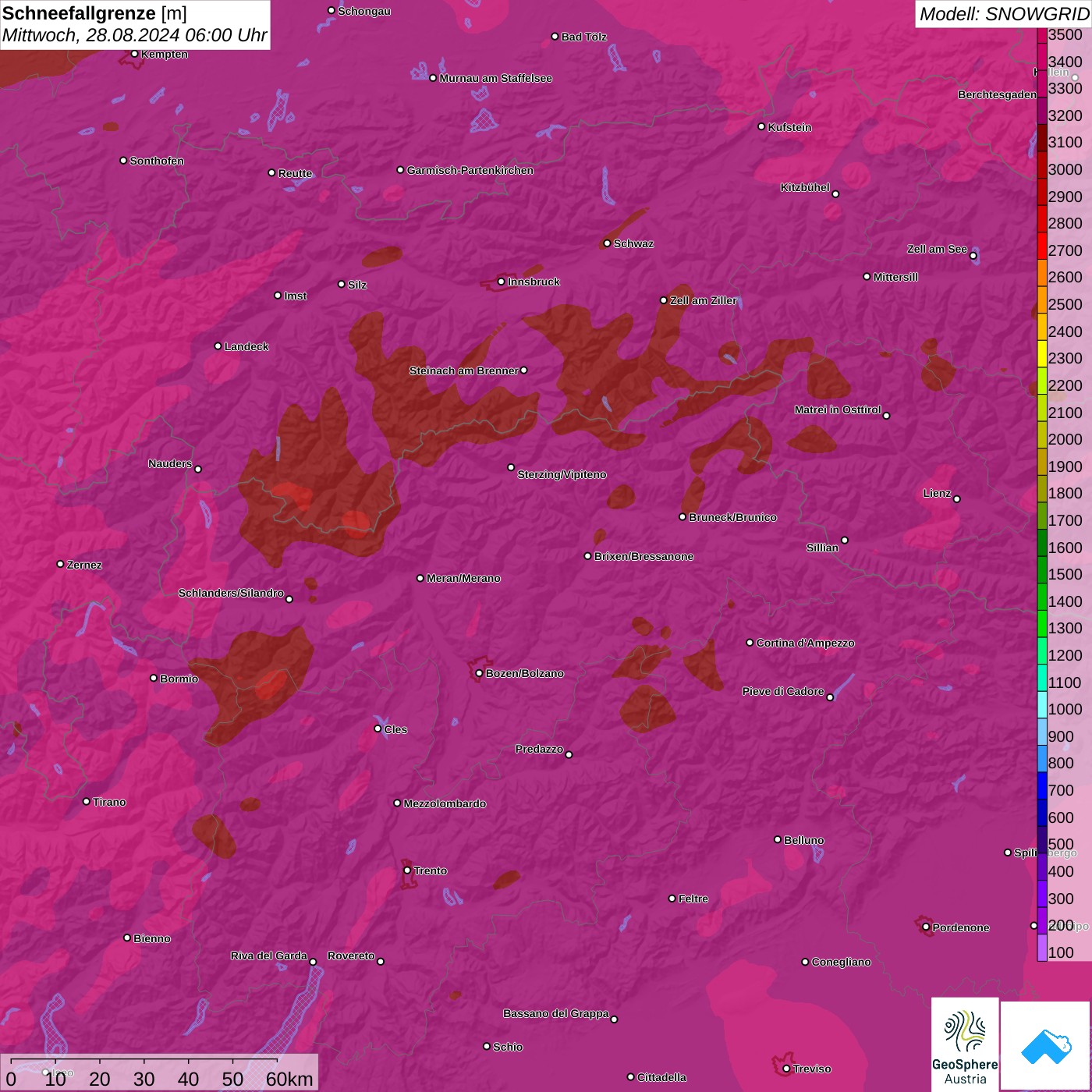Click the Pordenone city marker
Image resolution: width=1092 pixels, height=1092 pixels.
click(926, 927)
